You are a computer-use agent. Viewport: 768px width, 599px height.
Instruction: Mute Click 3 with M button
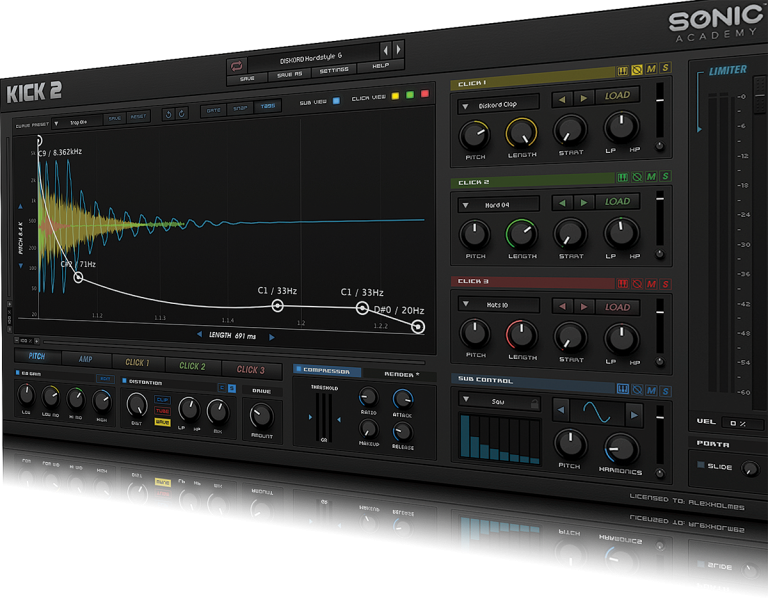pos(651,284)
